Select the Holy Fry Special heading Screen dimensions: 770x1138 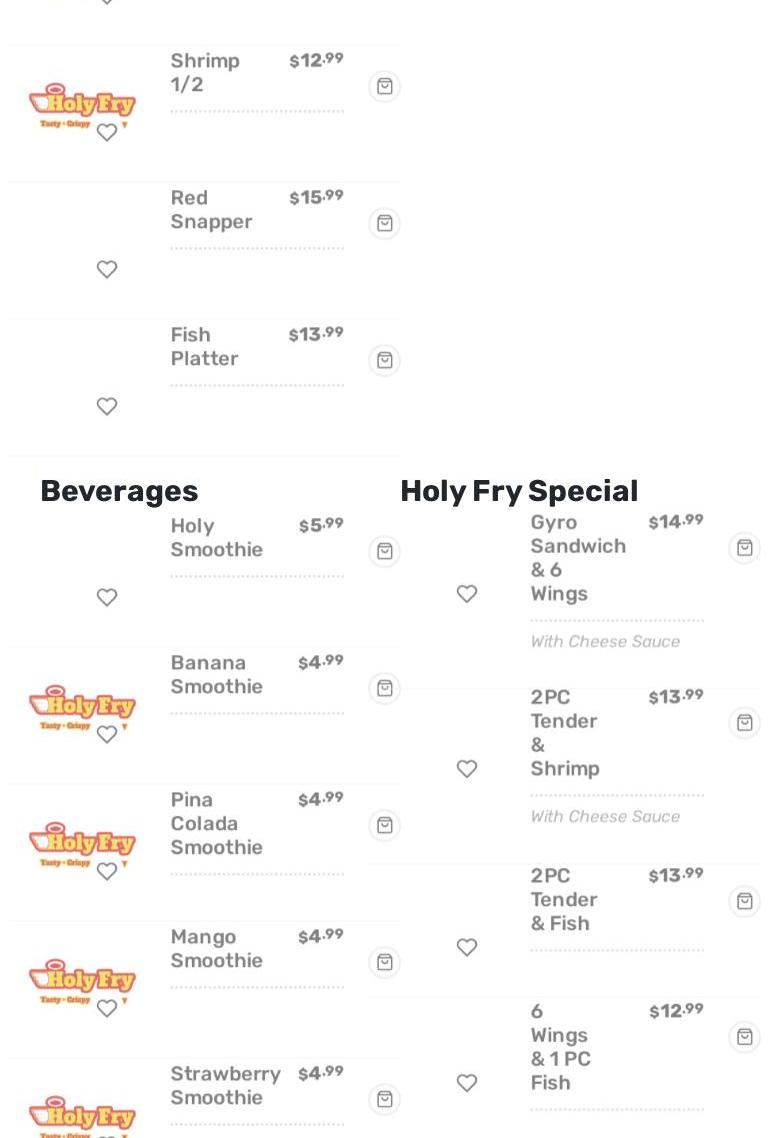(x=519, y=491)
